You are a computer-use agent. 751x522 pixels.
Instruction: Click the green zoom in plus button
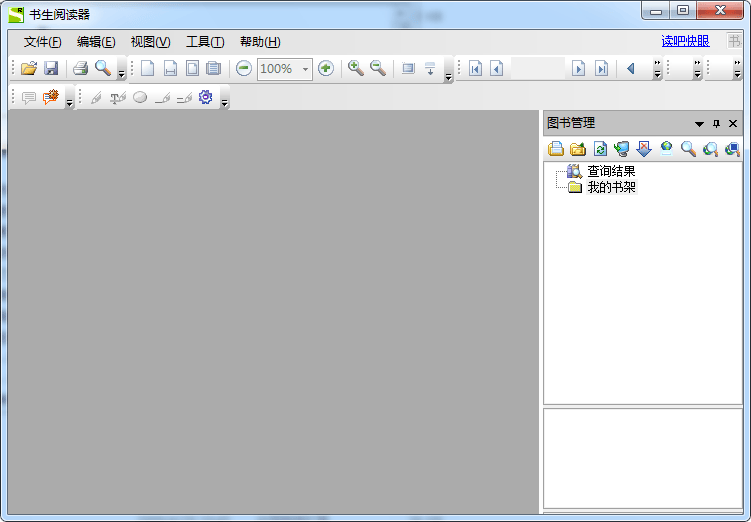coord(326,69)
